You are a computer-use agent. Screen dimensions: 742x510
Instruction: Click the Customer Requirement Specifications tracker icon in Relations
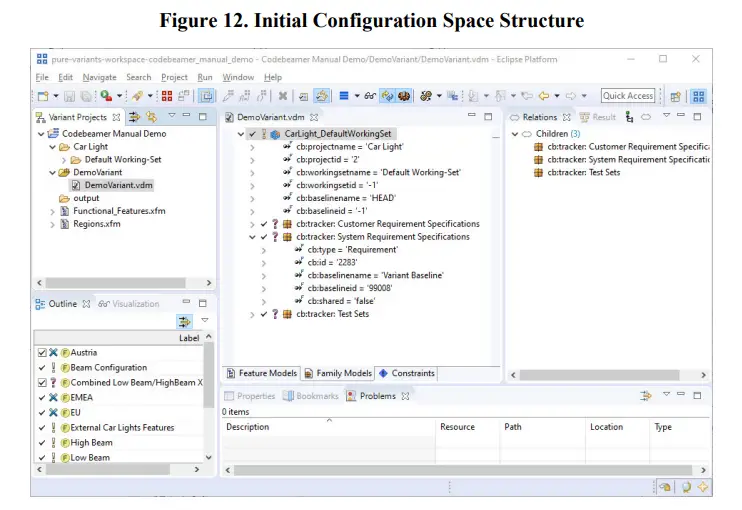click(x=539, y=147)
